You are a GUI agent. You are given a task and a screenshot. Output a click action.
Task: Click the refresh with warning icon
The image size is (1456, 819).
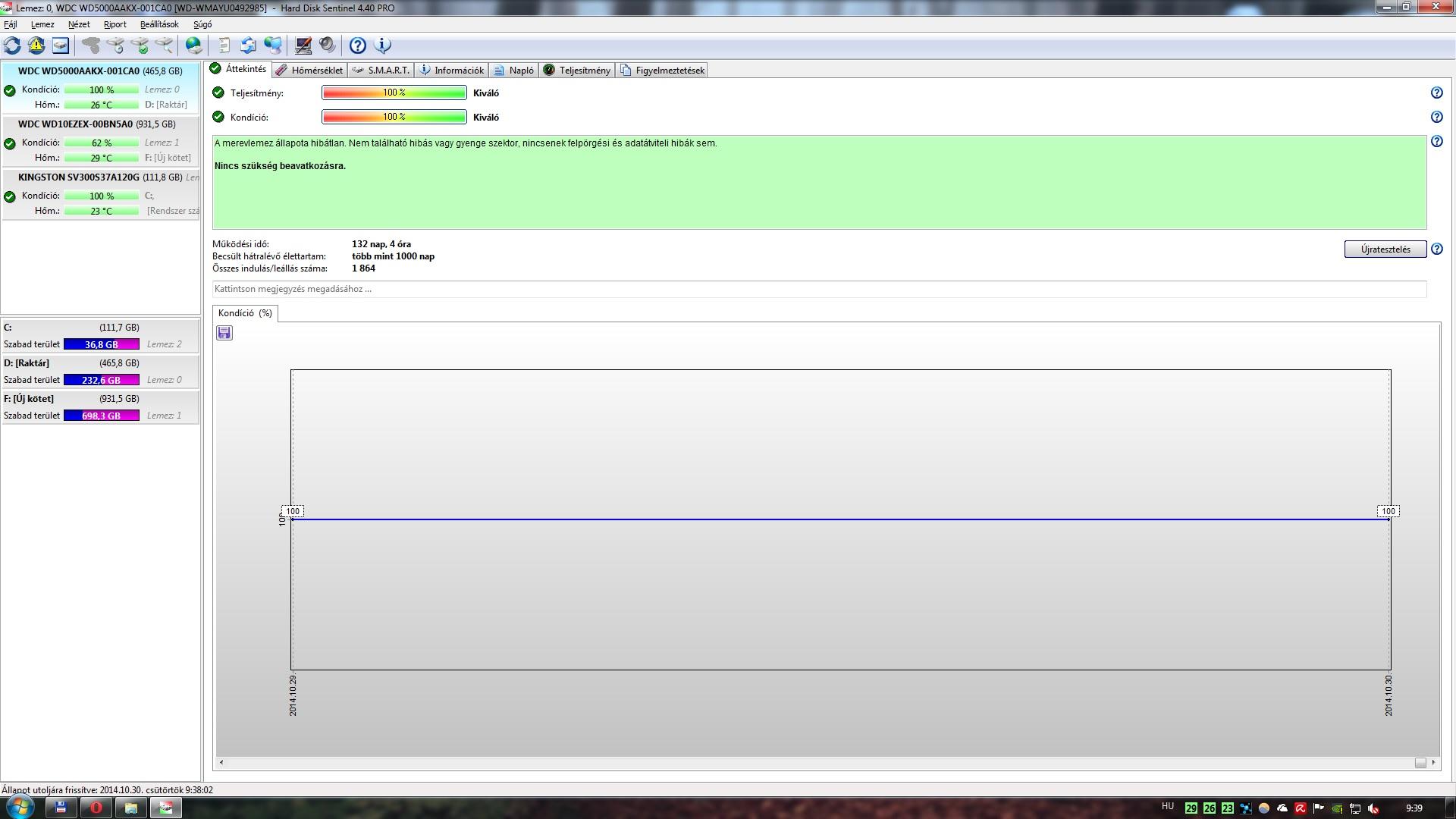coord(36,45)
